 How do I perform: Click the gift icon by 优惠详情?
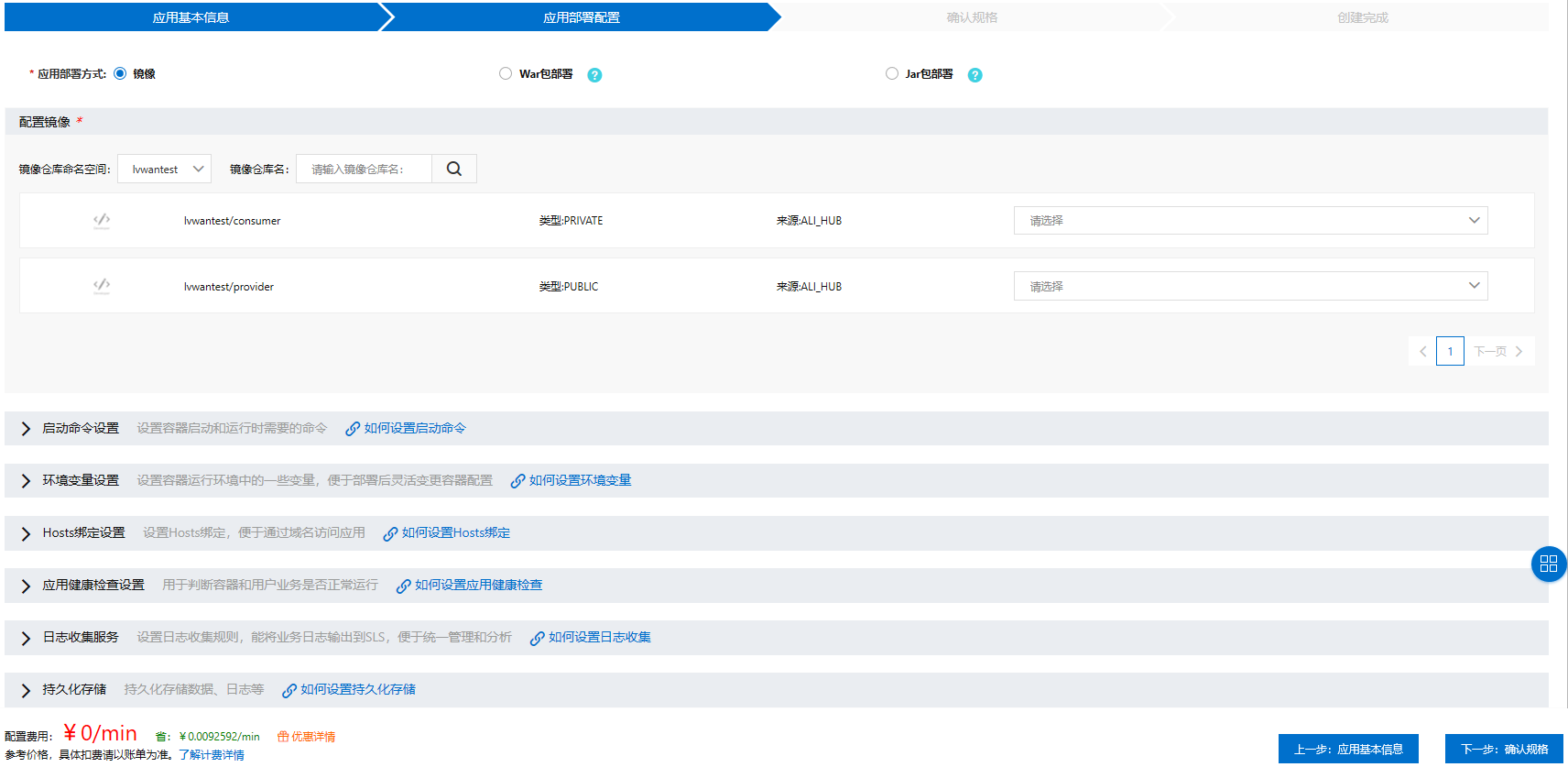pos(283,737)
